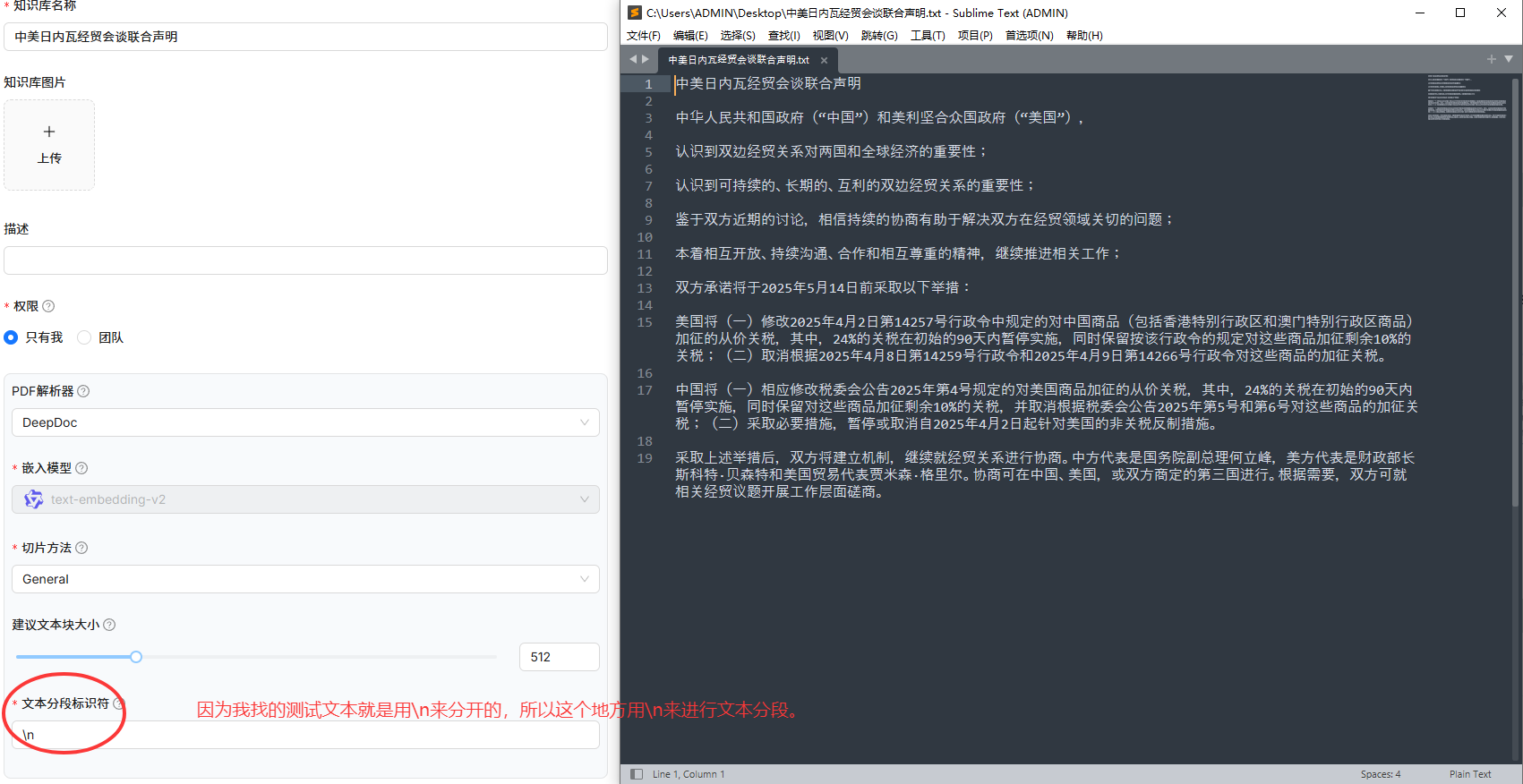Open the 查找(I) menu in Sublime Text
Screen dimensions: 1523x784
pyautogui.click(x=784, y=36)
